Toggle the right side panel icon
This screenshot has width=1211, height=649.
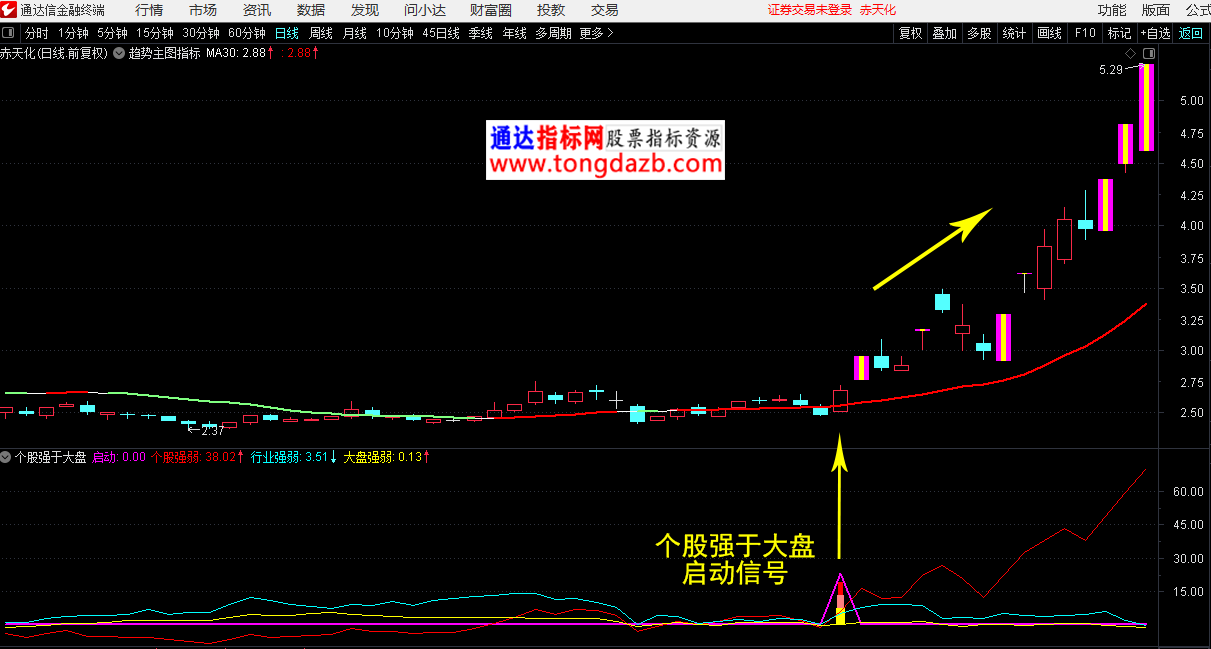(x=1149, y=53)
